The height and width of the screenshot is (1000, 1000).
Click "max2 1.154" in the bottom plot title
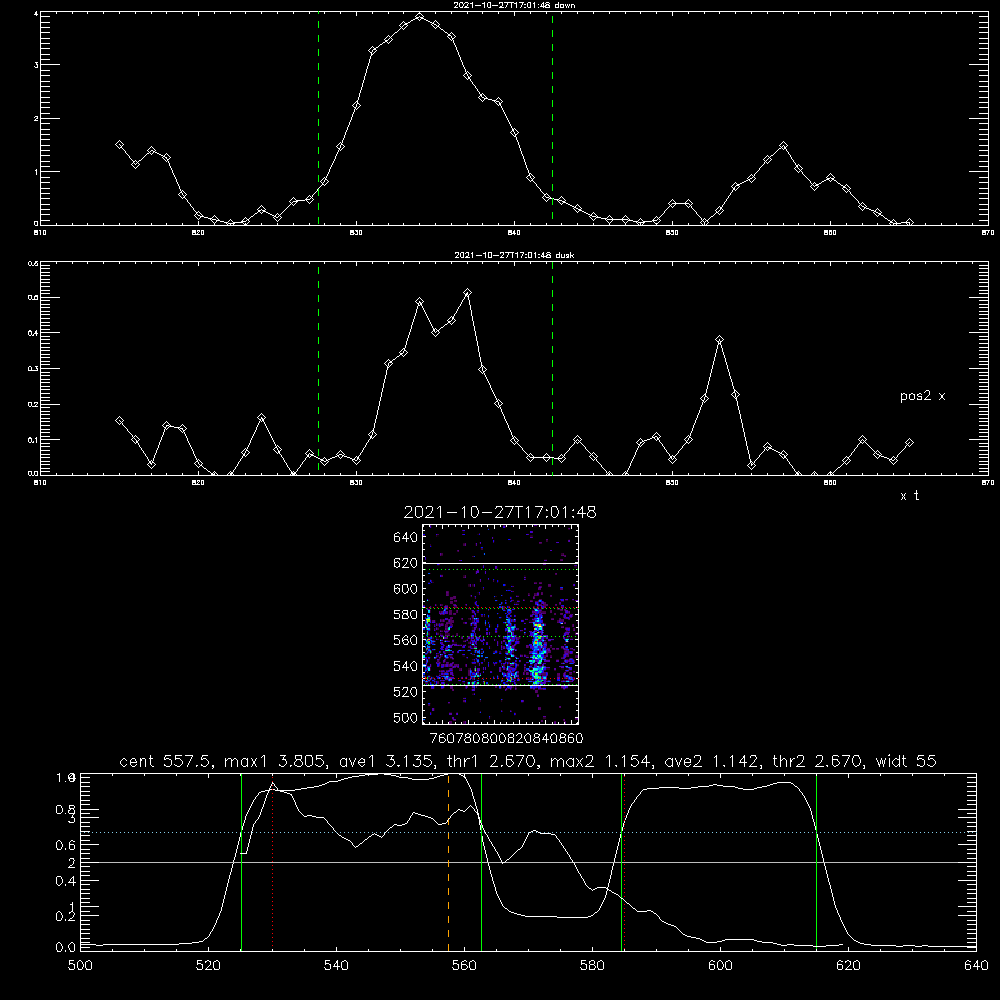point(599,761)
